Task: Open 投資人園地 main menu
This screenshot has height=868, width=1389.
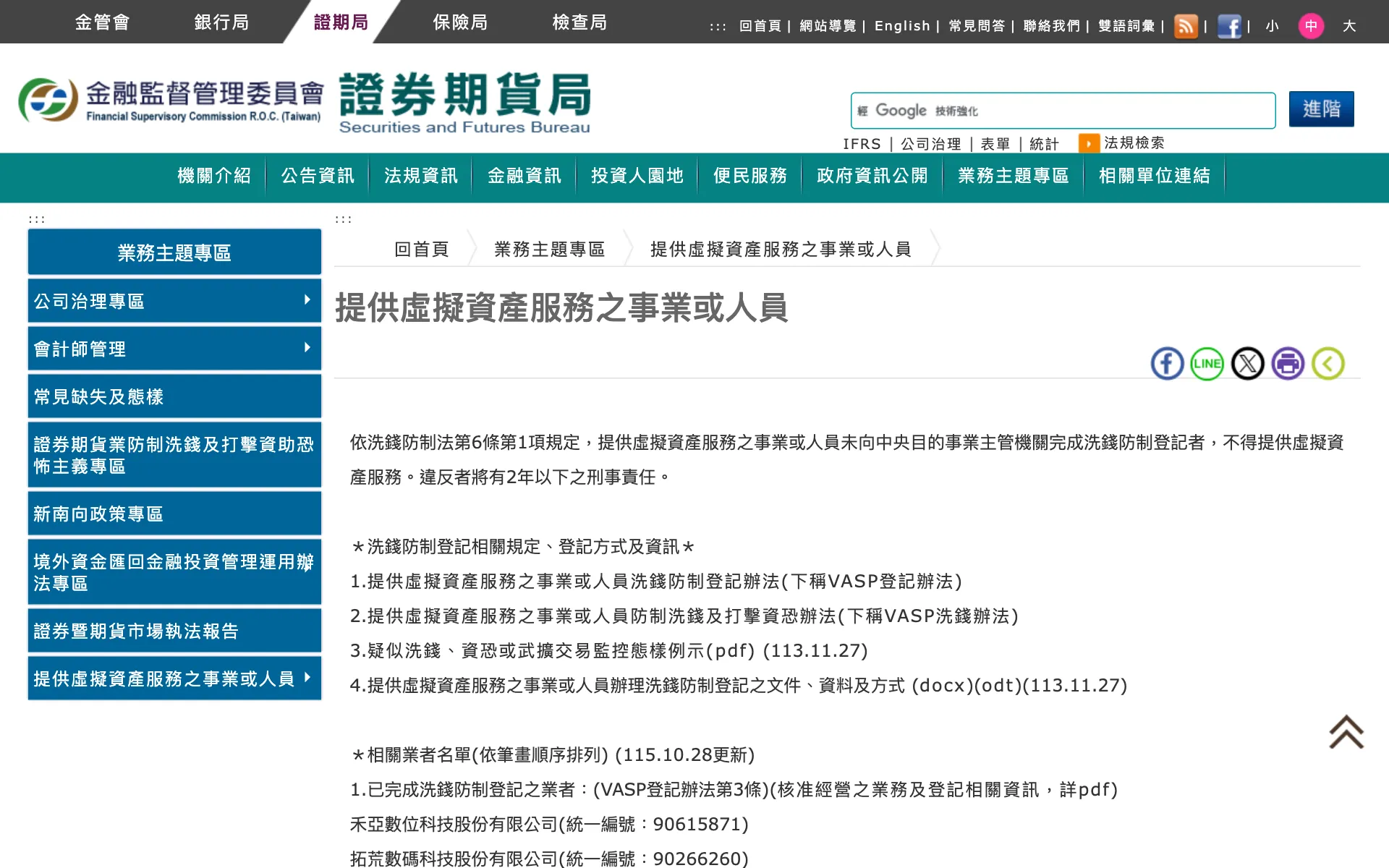Action: (637, 176)
